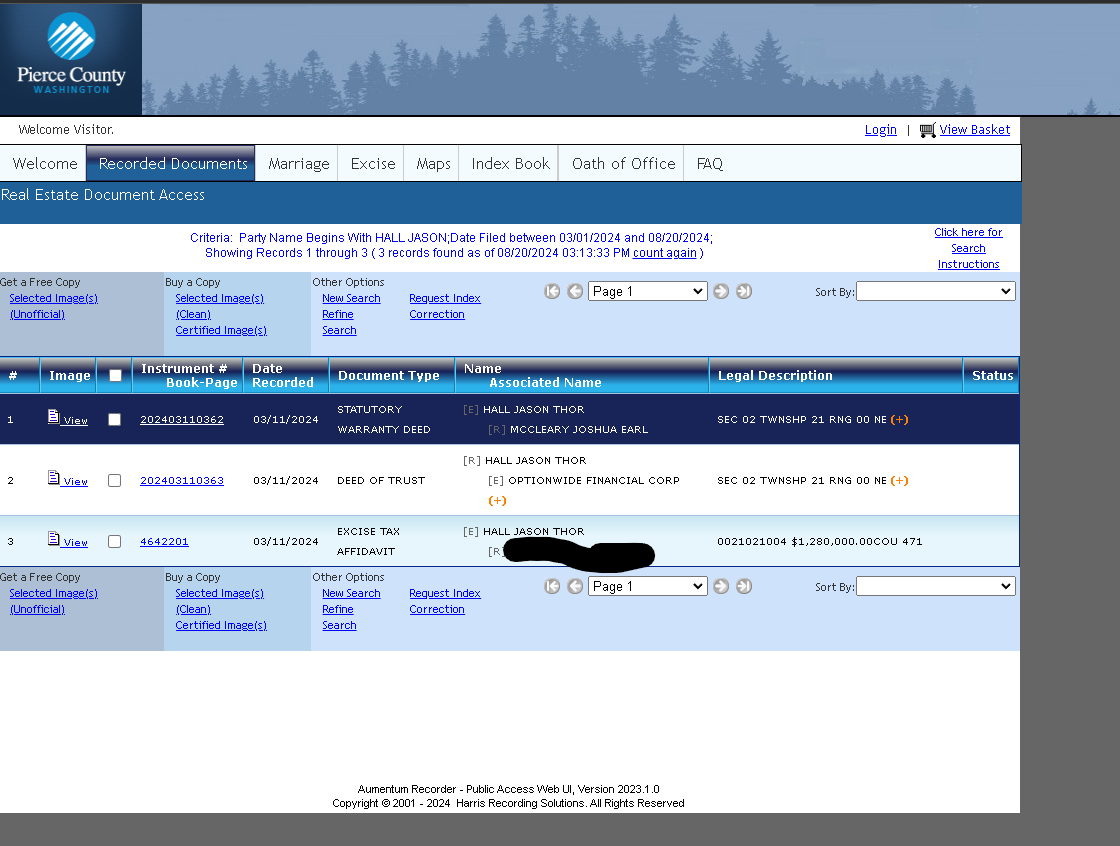
Task: Click the bottom New Search link
Action: 351,594
